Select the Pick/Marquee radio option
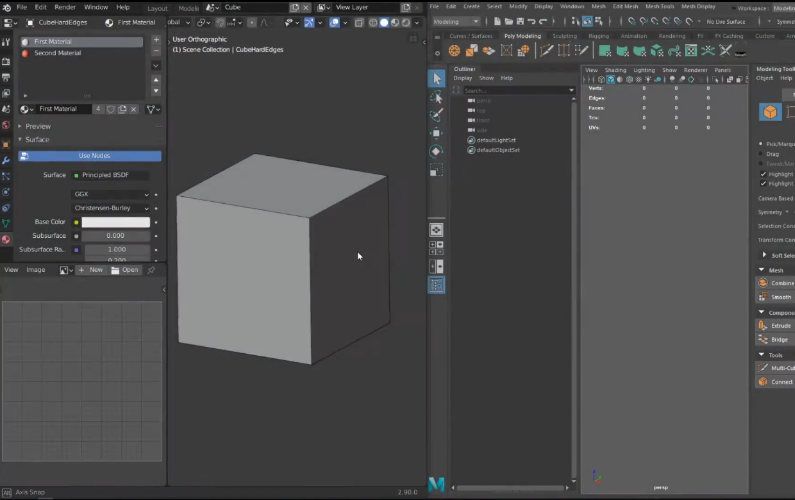Screen dimensions: 795x500 [x=761, y=144]
